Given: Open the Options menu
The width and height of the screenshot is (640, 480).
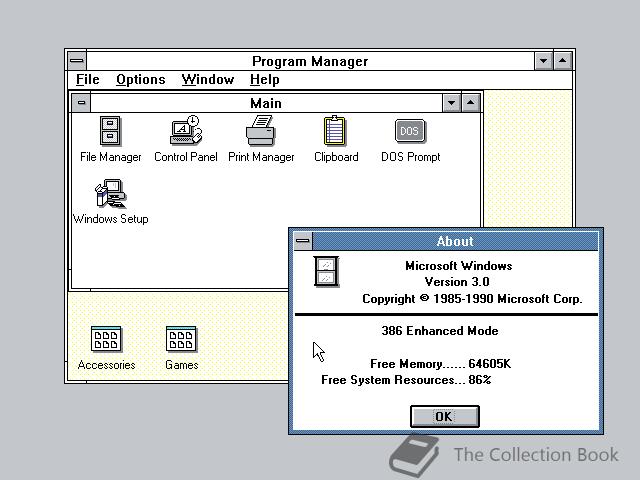Looking at the screenshot, I should [141, 80].
